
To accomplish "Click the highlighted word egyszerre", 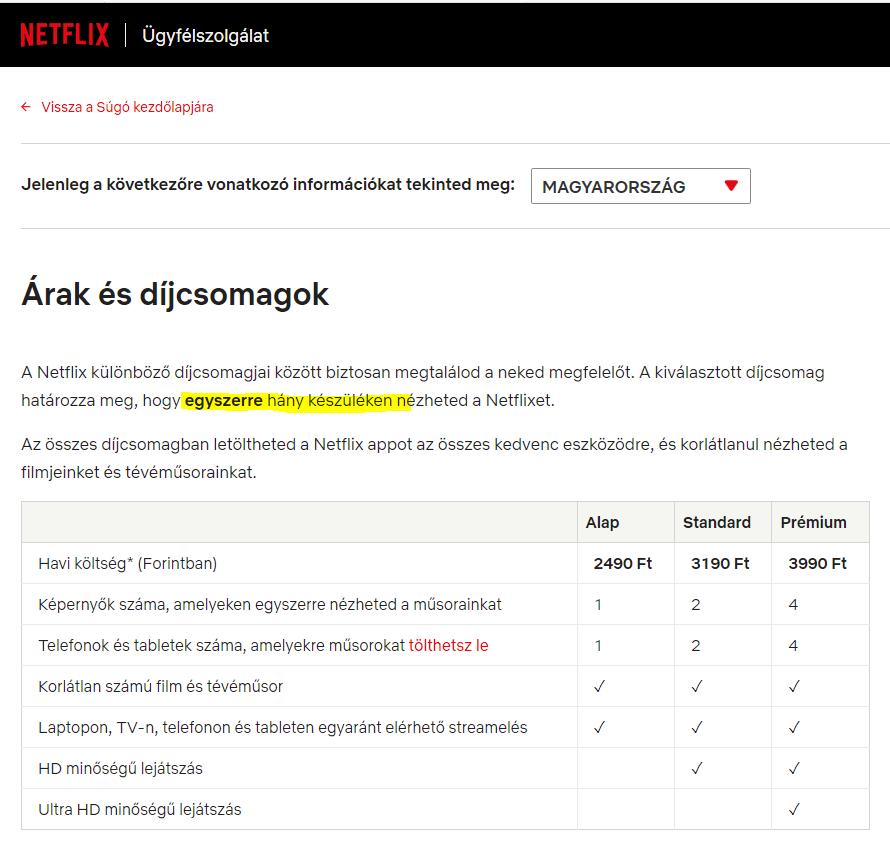I will [224, 401].
